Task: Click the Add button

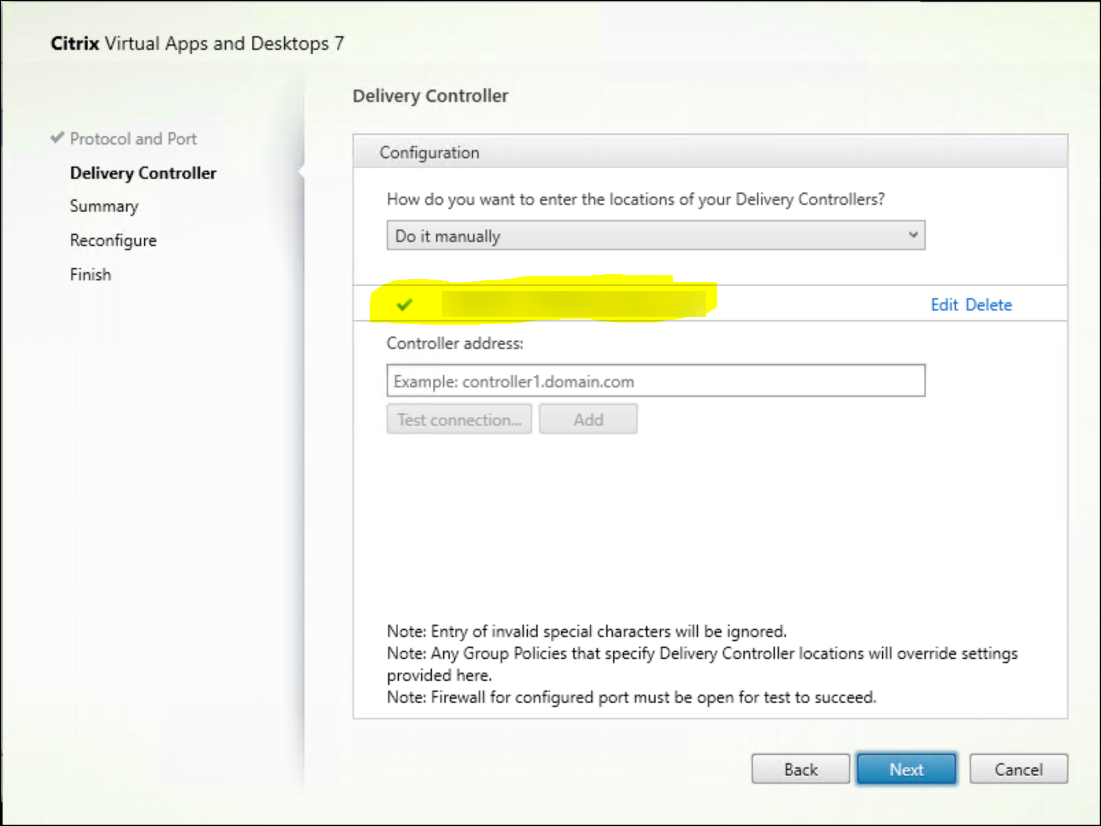Action: pos(588,420)
